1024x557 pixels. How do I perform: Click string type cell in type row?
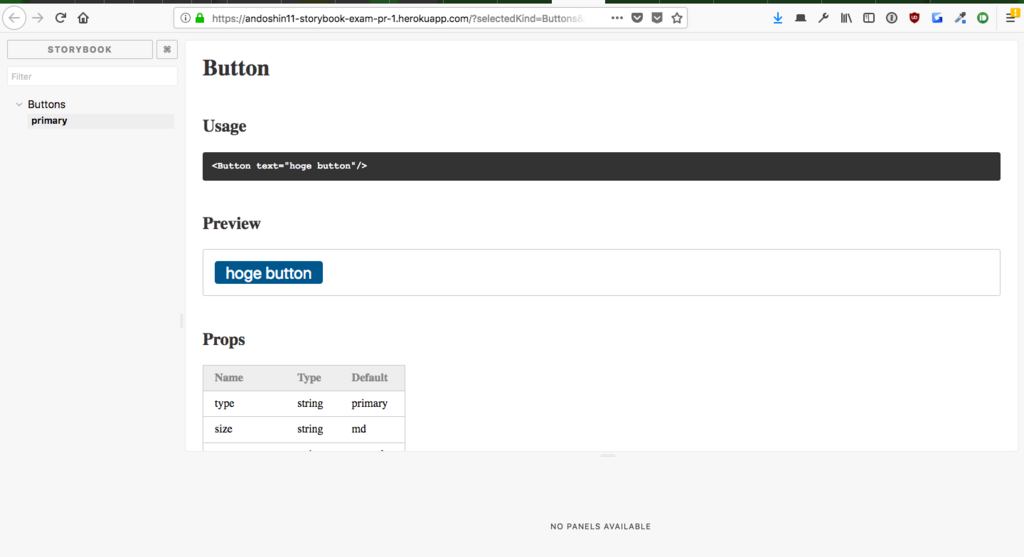pos(310,404)
